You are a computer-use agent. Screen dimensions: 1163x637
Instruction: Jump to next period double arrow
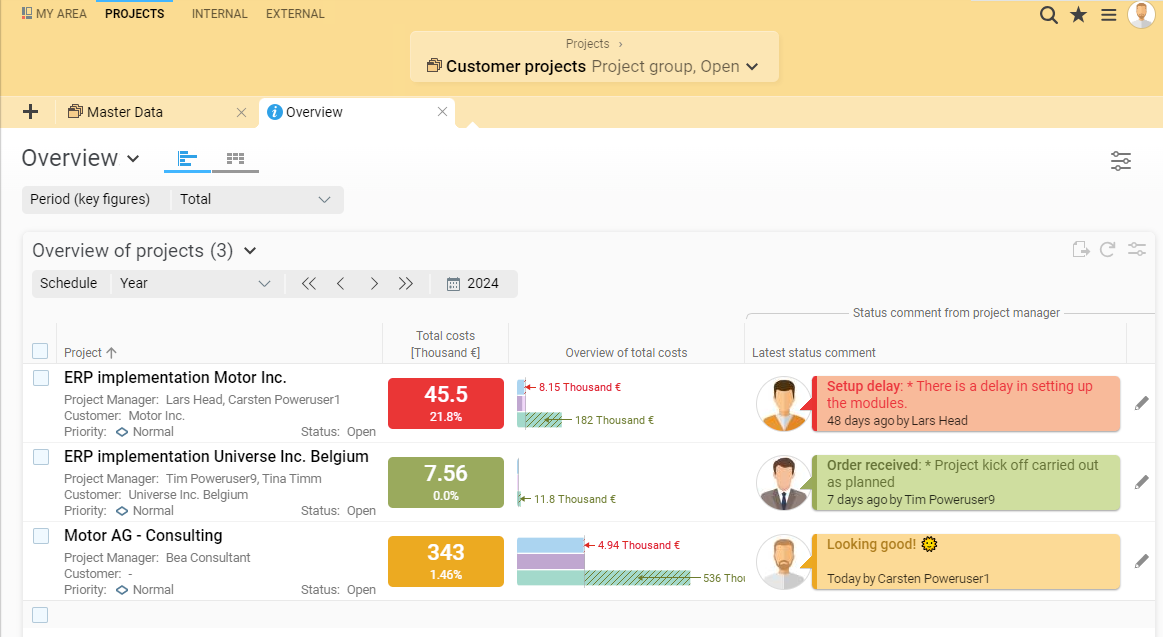tap(406, 283)
